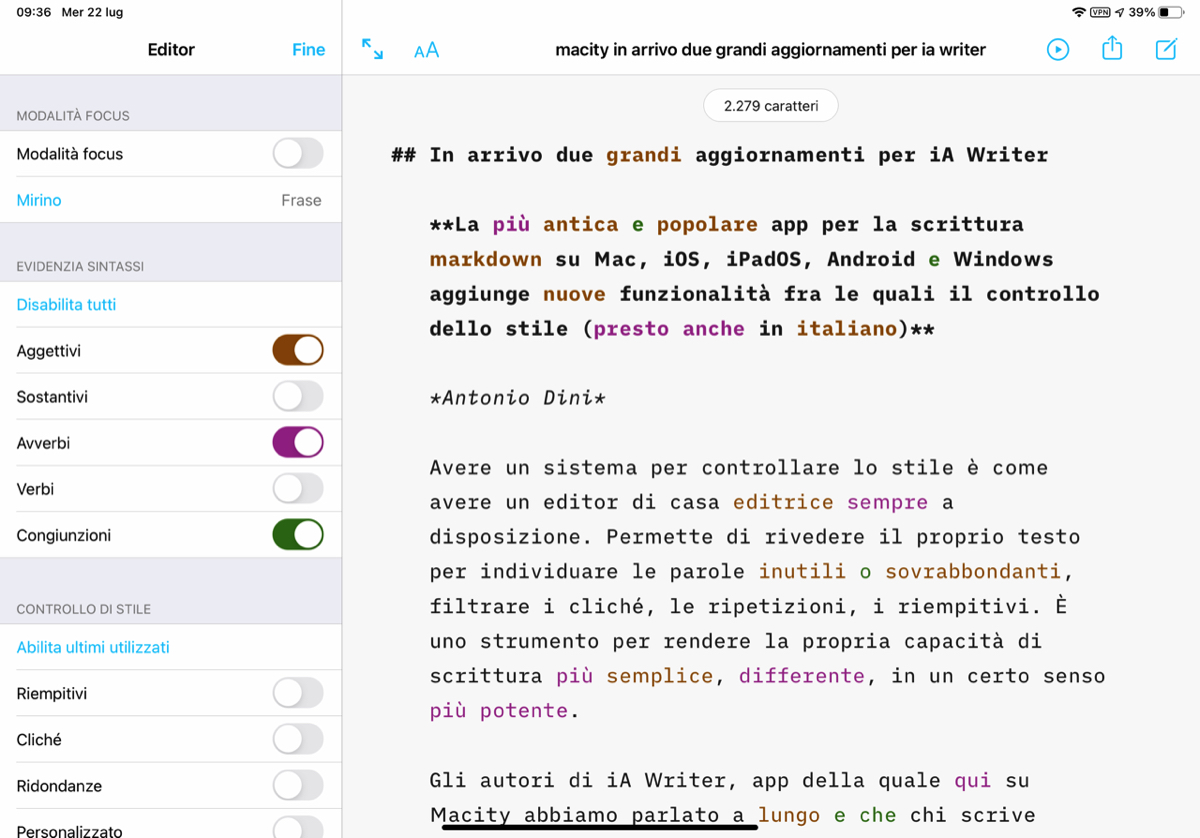Tap the Aggettivi label row
Screen dimensions: 1200x838
pos(170,351)
